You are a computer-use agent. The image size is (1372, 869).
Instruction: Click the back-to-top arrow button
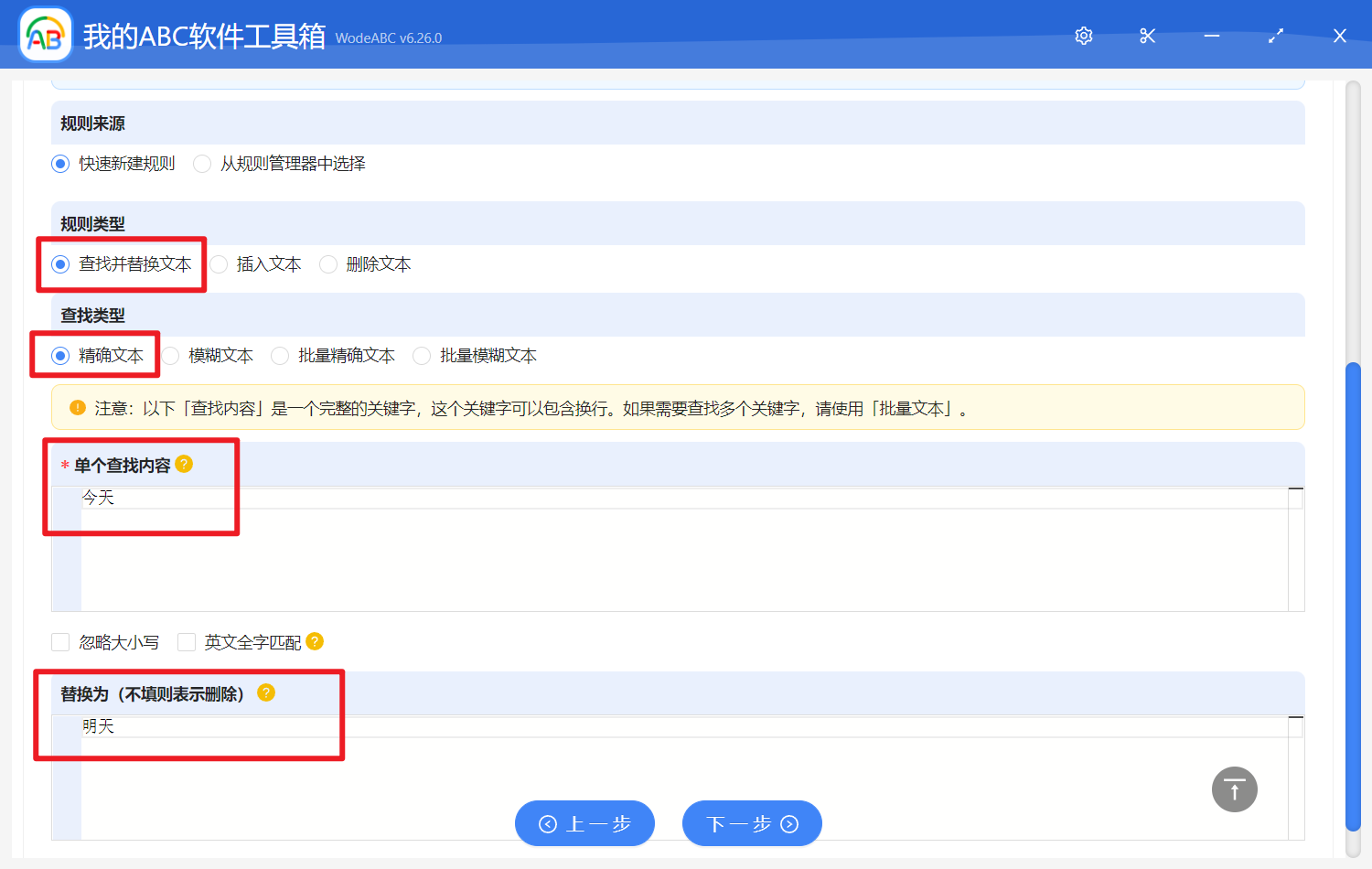click(x=1234, y=789)
